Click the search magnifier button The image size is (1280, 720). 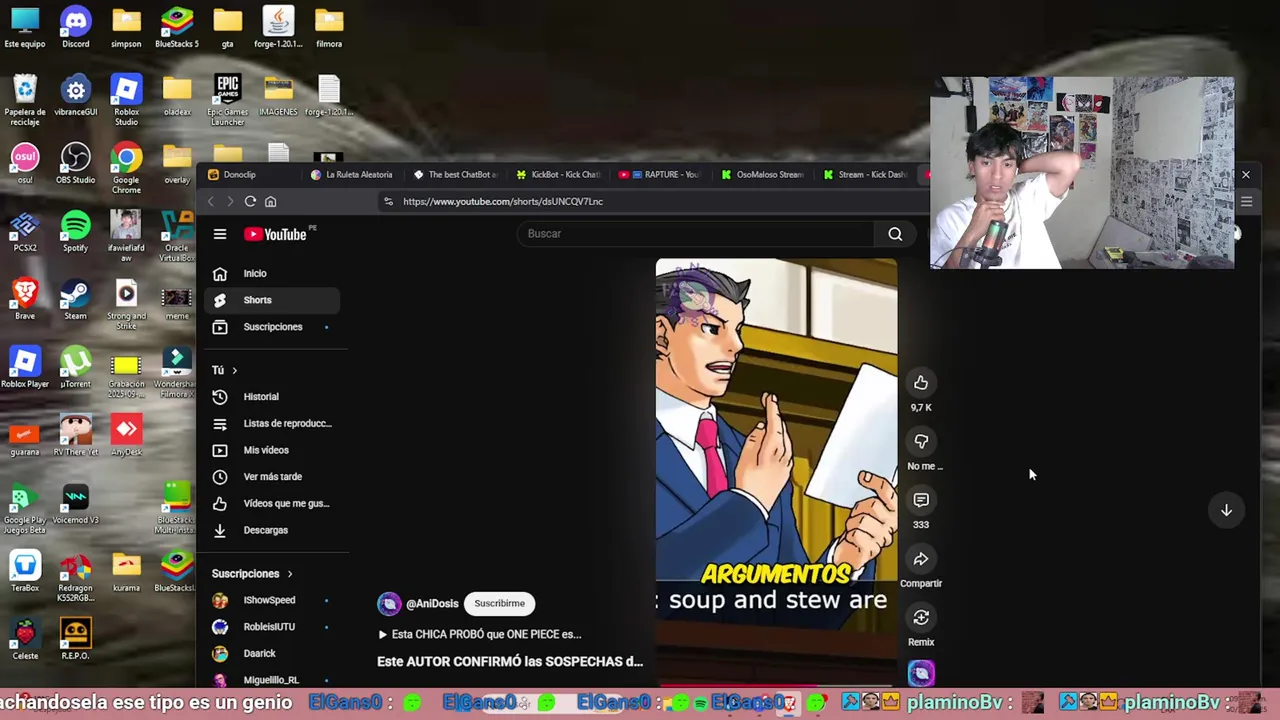[x=895, y=234]
